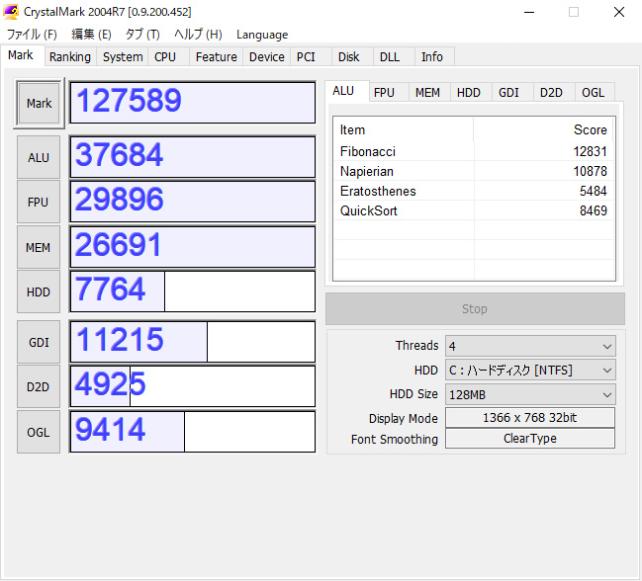Run the FPU benchmark button
The height and width of the screenshot is (581, 642).
tap(37, 201)
